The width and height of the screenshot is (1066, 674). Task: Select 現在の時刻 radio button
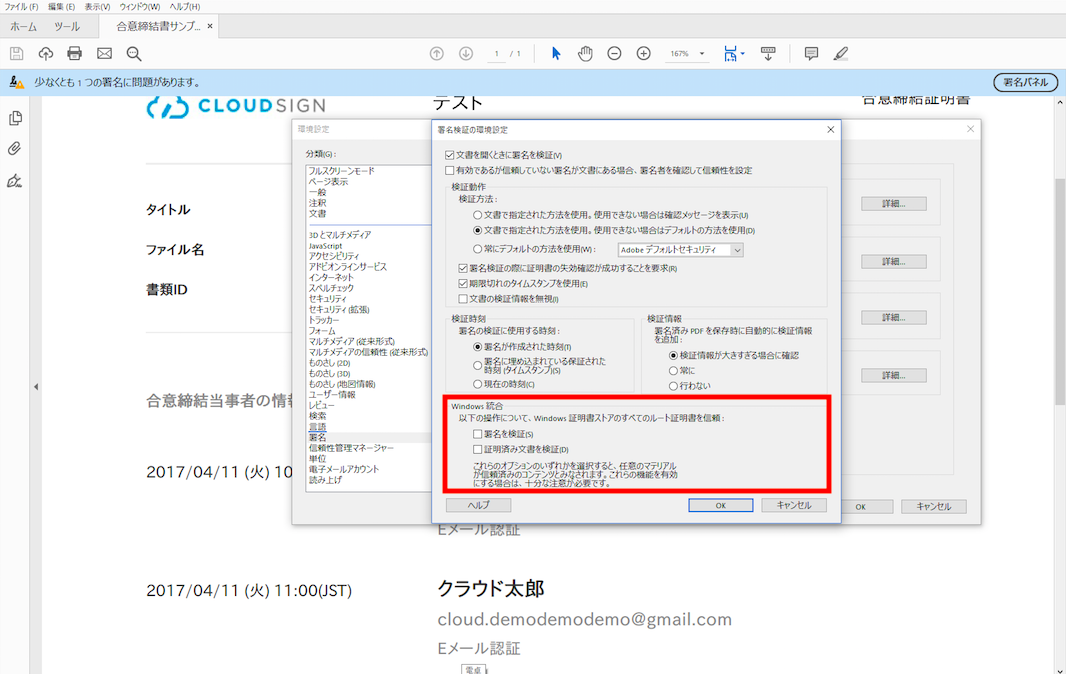478,385
